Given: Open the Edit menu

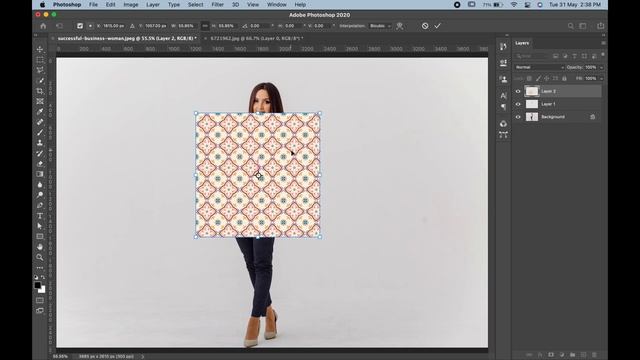Looking at the screenshot, I should (110, 4).
